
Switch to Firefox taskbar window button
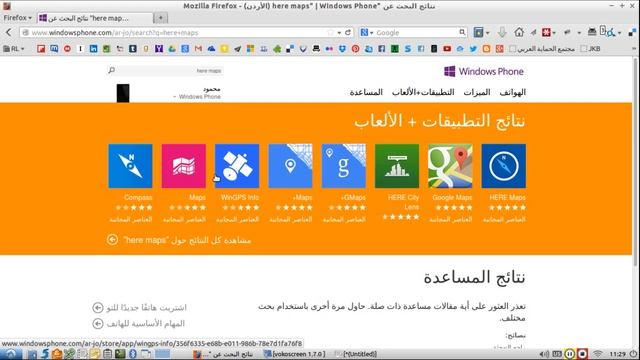tap(223, 354)
